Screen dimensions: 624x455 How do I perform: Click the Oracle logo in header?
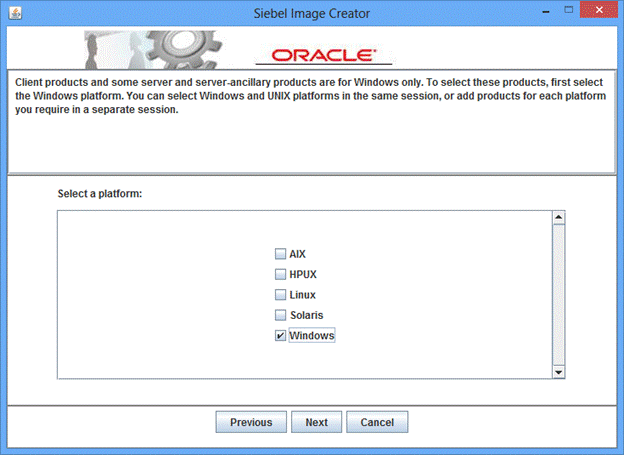[x=324, y=56]
